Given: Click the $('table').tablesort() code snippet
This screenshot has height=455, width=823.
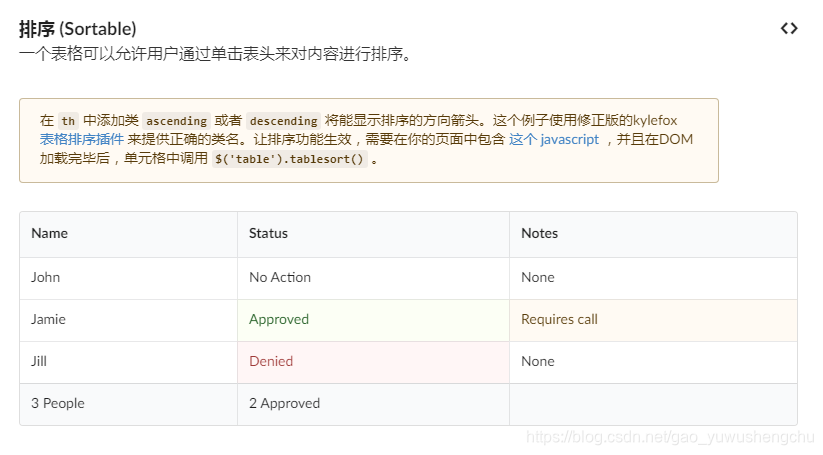Looking at the screenshot, I should pos(289,159).
